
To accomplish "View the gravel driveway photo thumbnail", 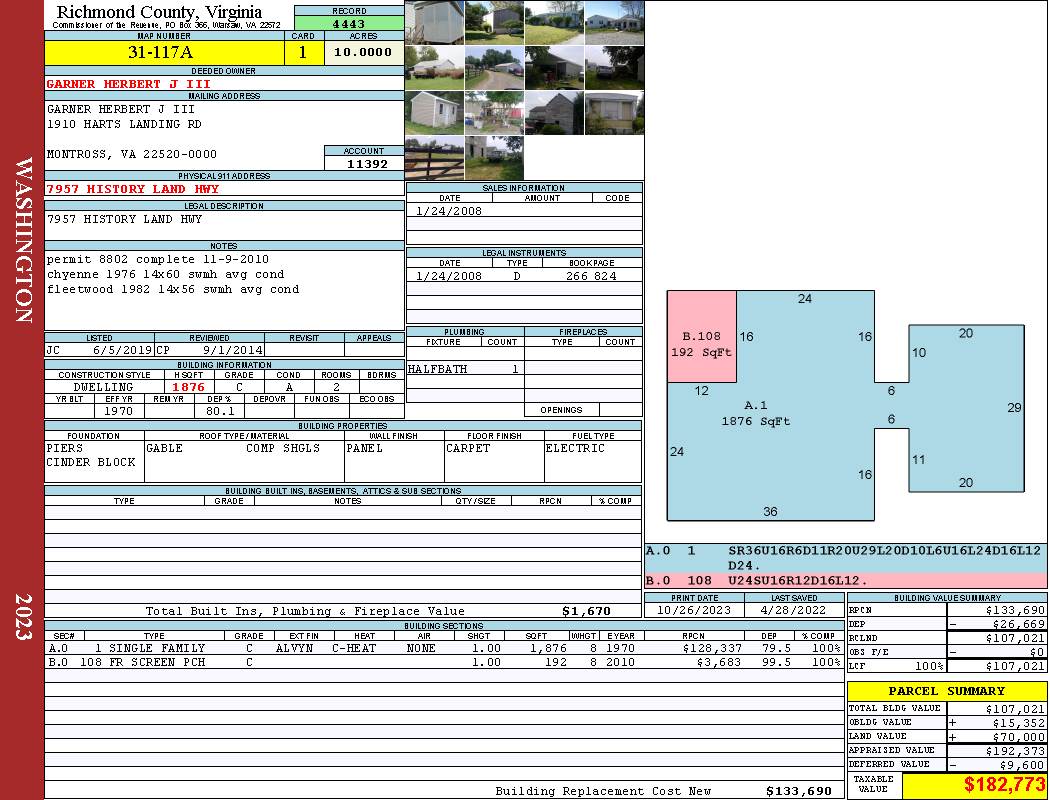I will [494, 67].
